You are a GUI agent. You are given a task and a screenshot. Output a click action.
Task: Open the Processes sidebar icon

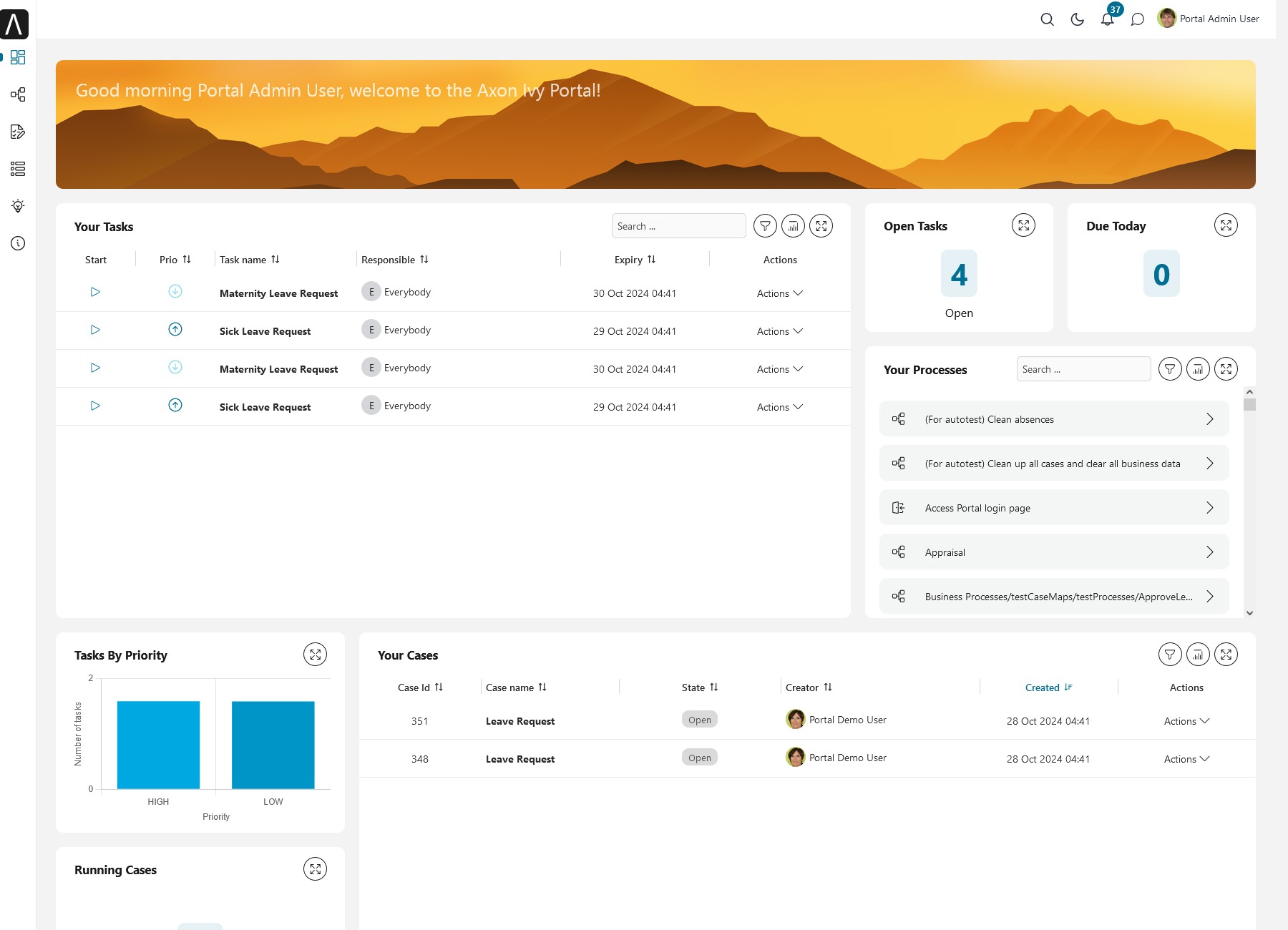[x=18, y=94]
